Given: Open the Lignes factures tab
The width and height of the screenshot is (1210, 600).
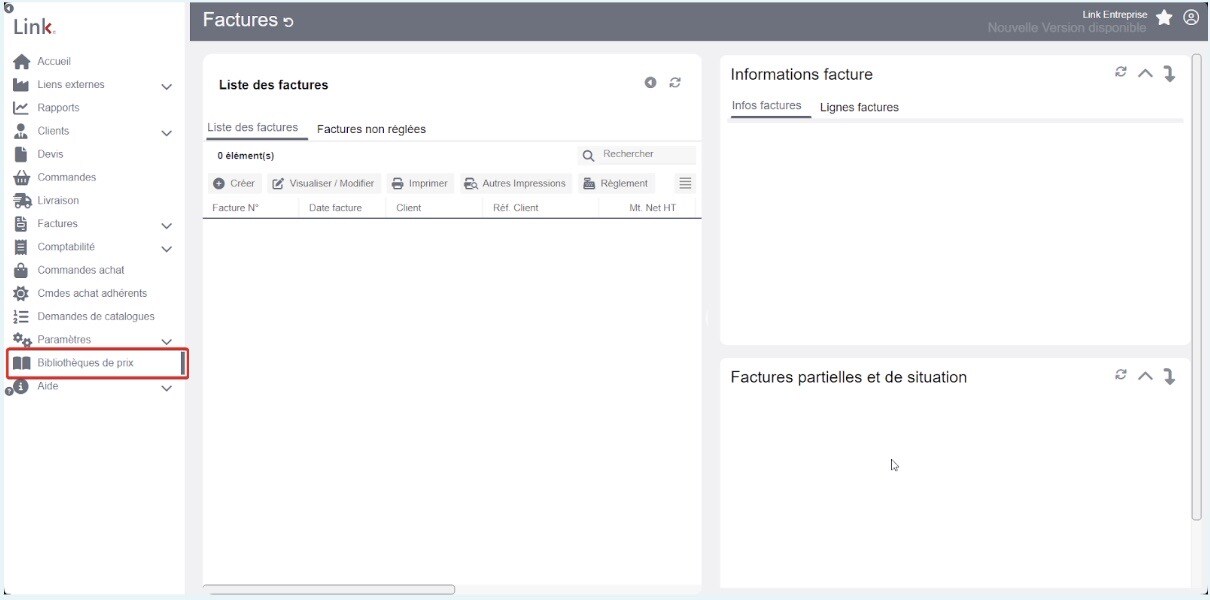Looking at the screenshot, I should 859,107.
